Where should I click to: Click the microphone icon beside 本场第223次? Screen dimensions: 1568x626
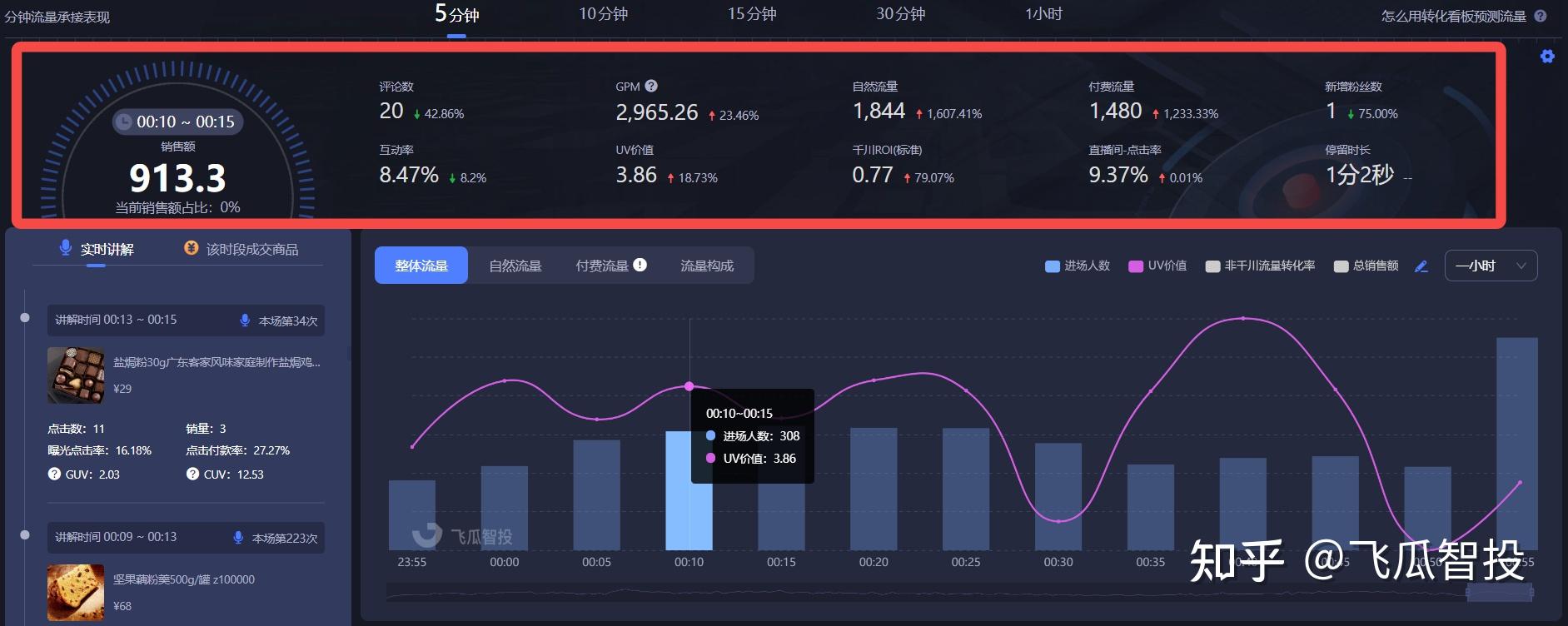238,538
